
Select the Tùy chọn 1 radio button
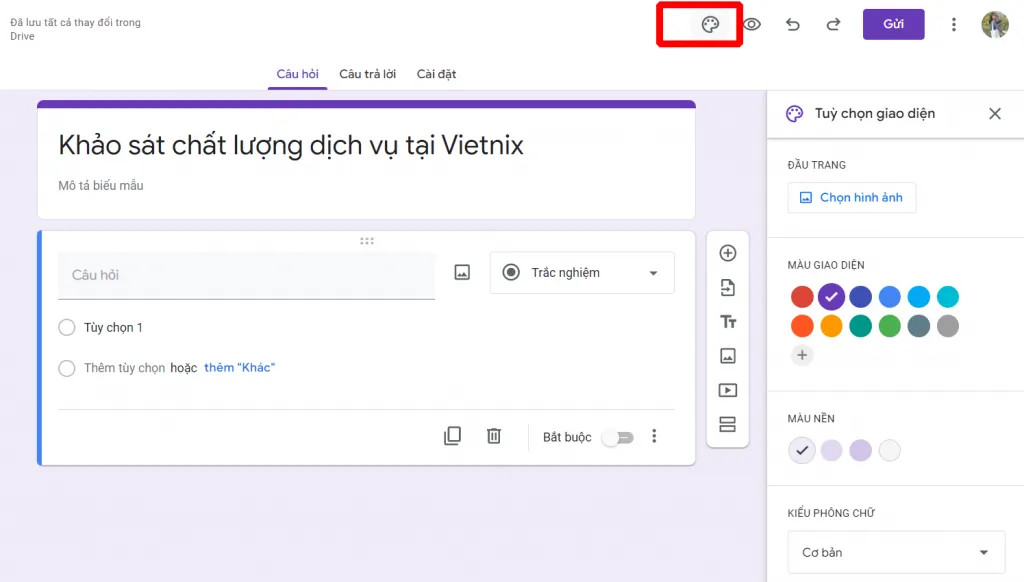pos(66,327)
